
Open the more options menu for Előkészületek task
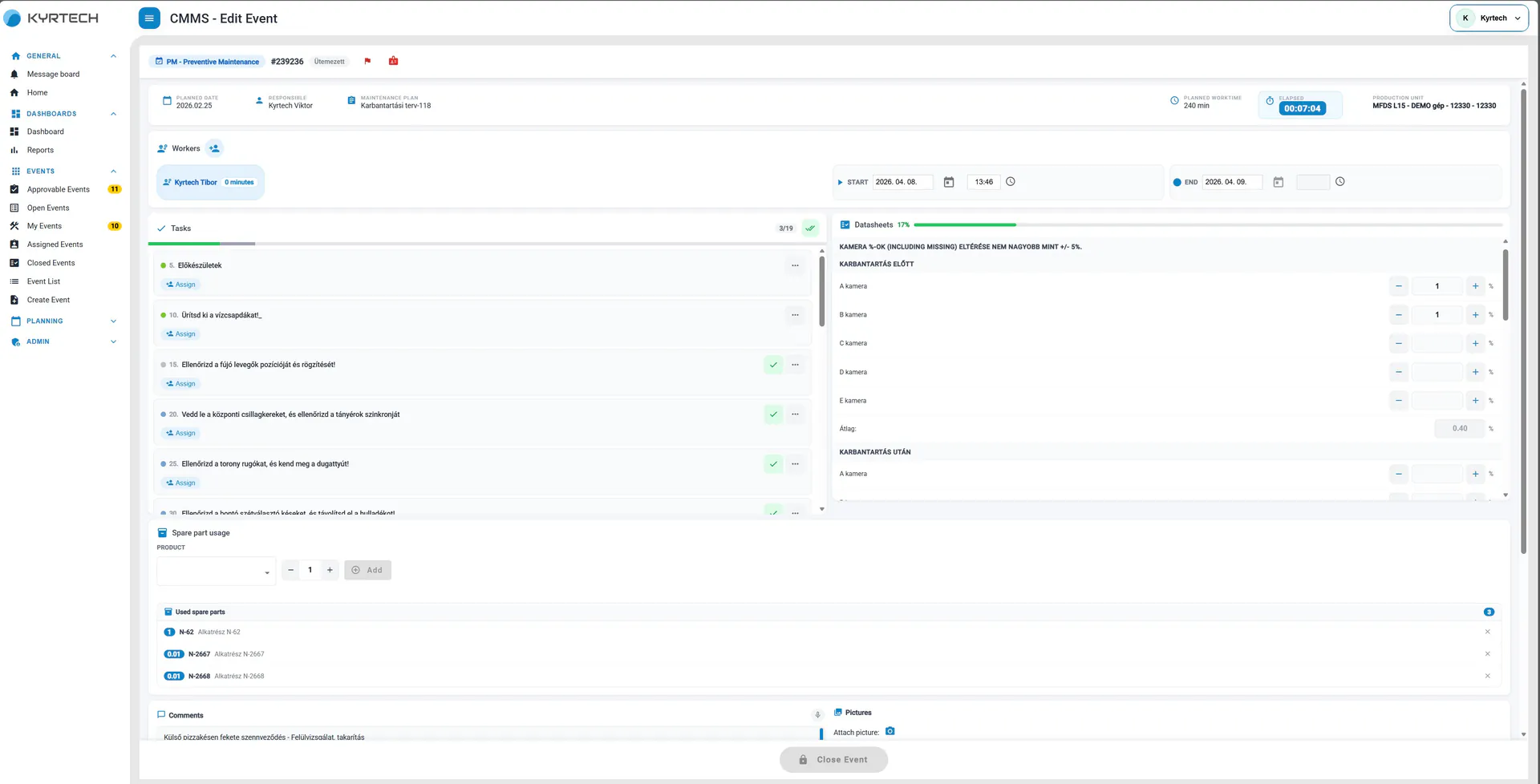coord(795,265)
